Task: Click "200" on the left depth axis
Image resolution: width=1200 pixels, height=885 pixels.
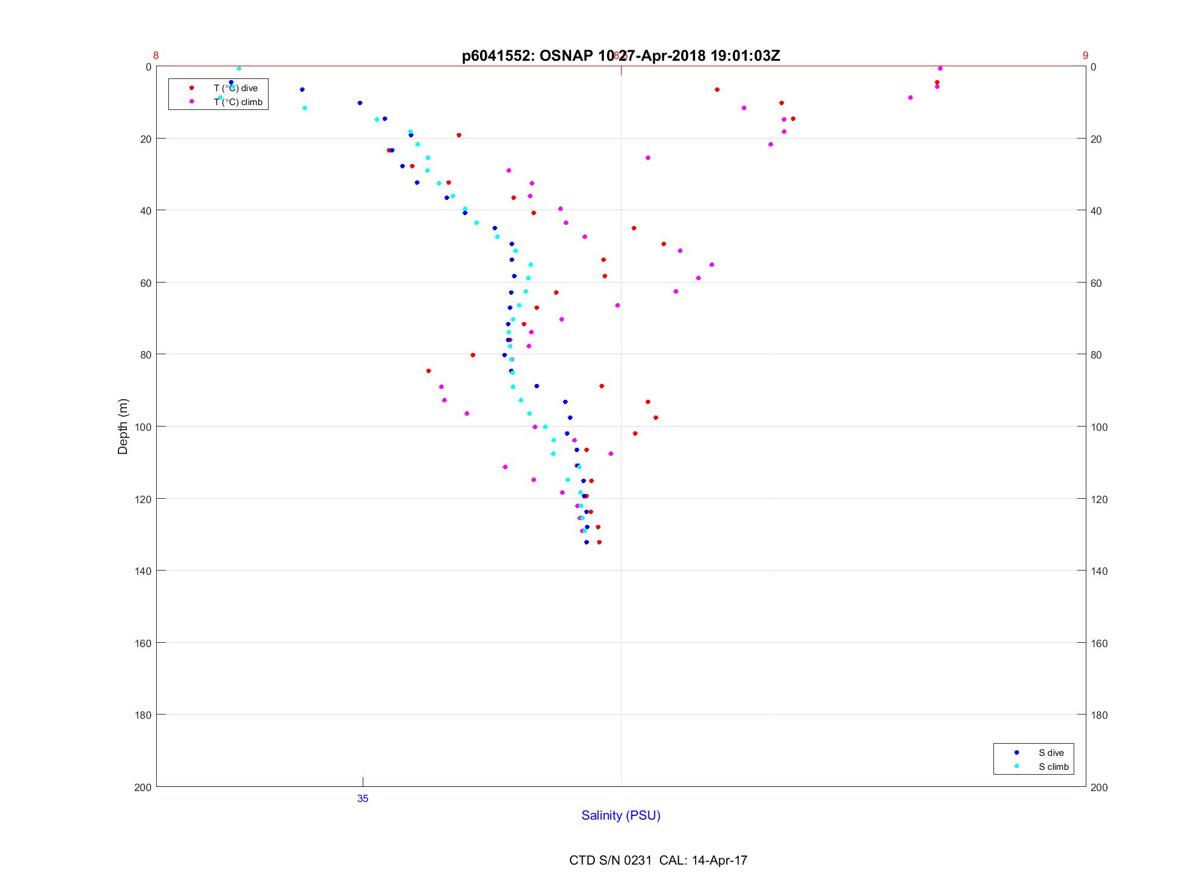Action: pyautogui.click(x=141, y=787)
